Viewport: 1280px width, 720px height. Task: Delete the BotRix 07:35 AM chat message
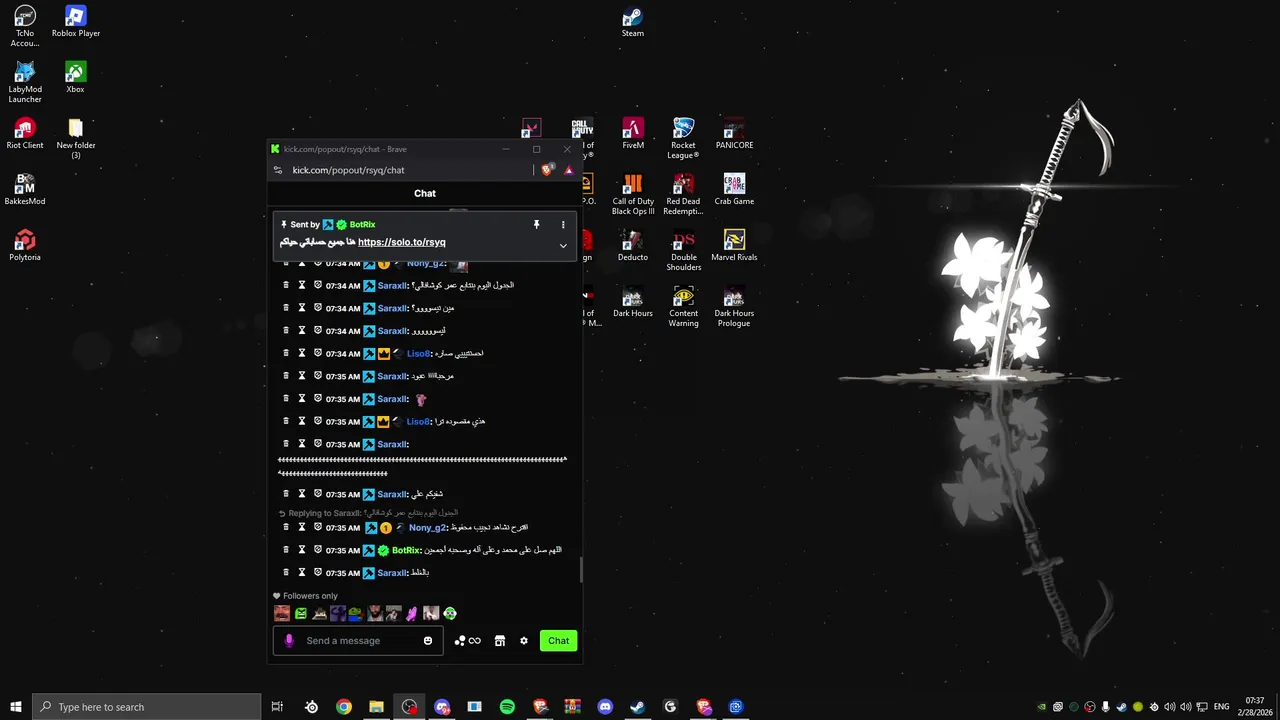pyautogui.click(x=286, y=550)
